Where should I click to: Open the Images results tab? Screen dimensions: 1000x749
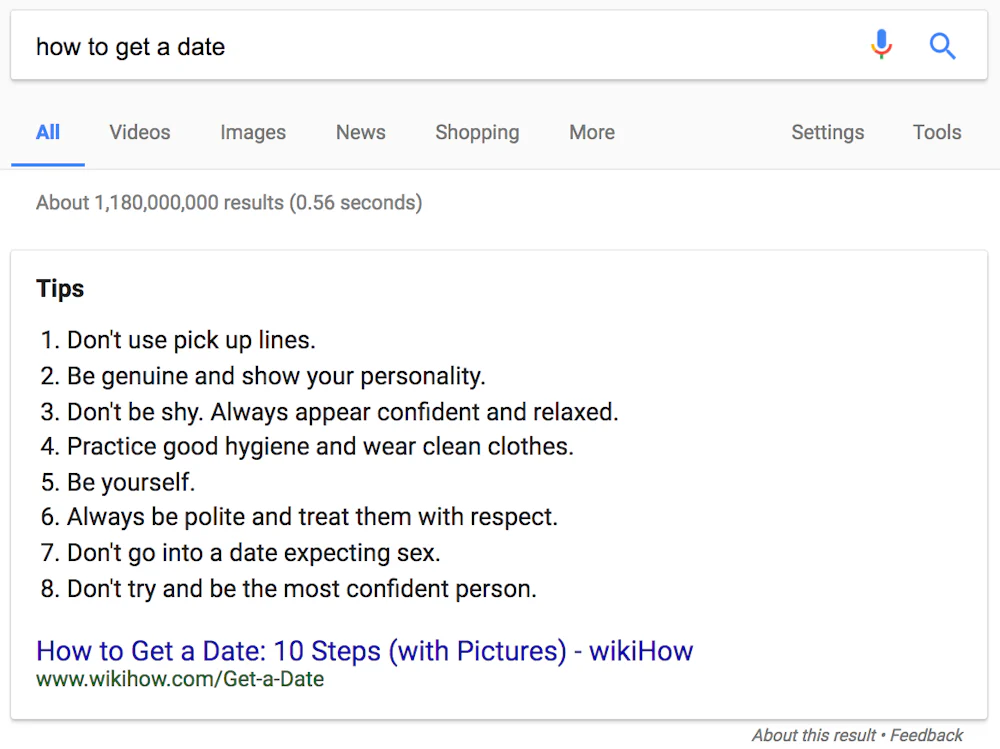(253, 132)
